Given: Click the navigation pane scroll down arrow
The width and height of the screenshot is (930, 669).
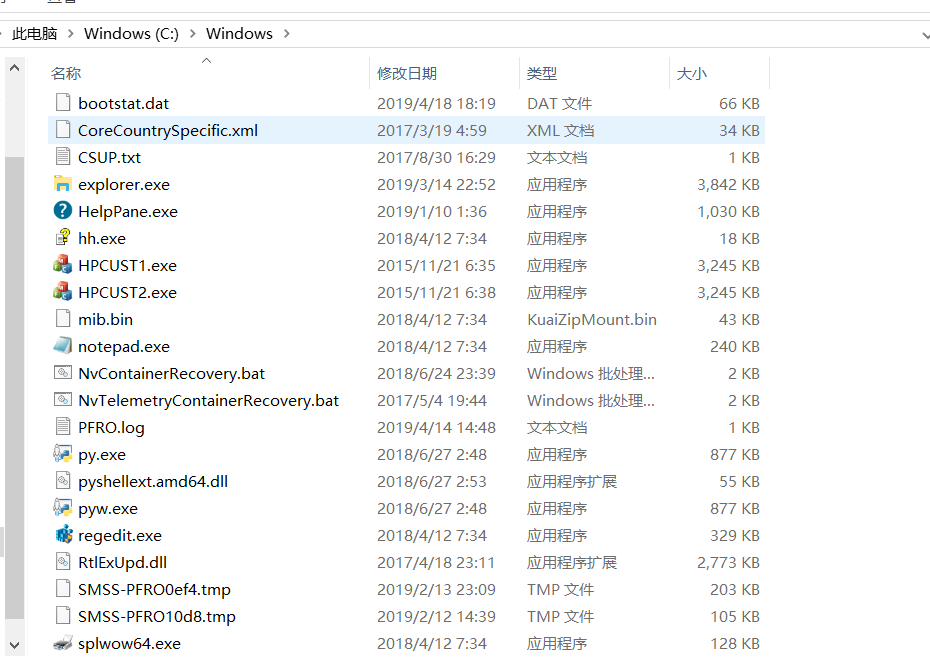Looking at the screenshot, I should click(15, 645).
